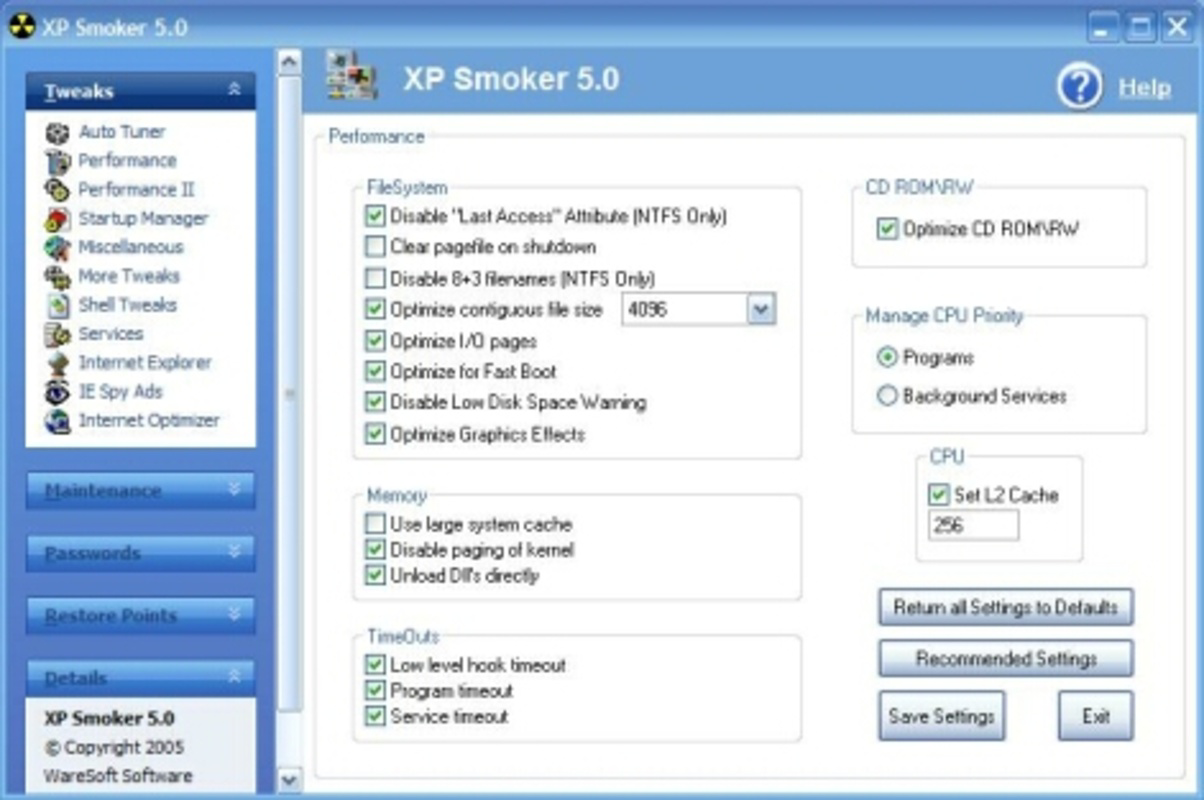This screenshot has height=800, width=1204.
Task: Expand the Maintenance section
Action: point(140,492)
